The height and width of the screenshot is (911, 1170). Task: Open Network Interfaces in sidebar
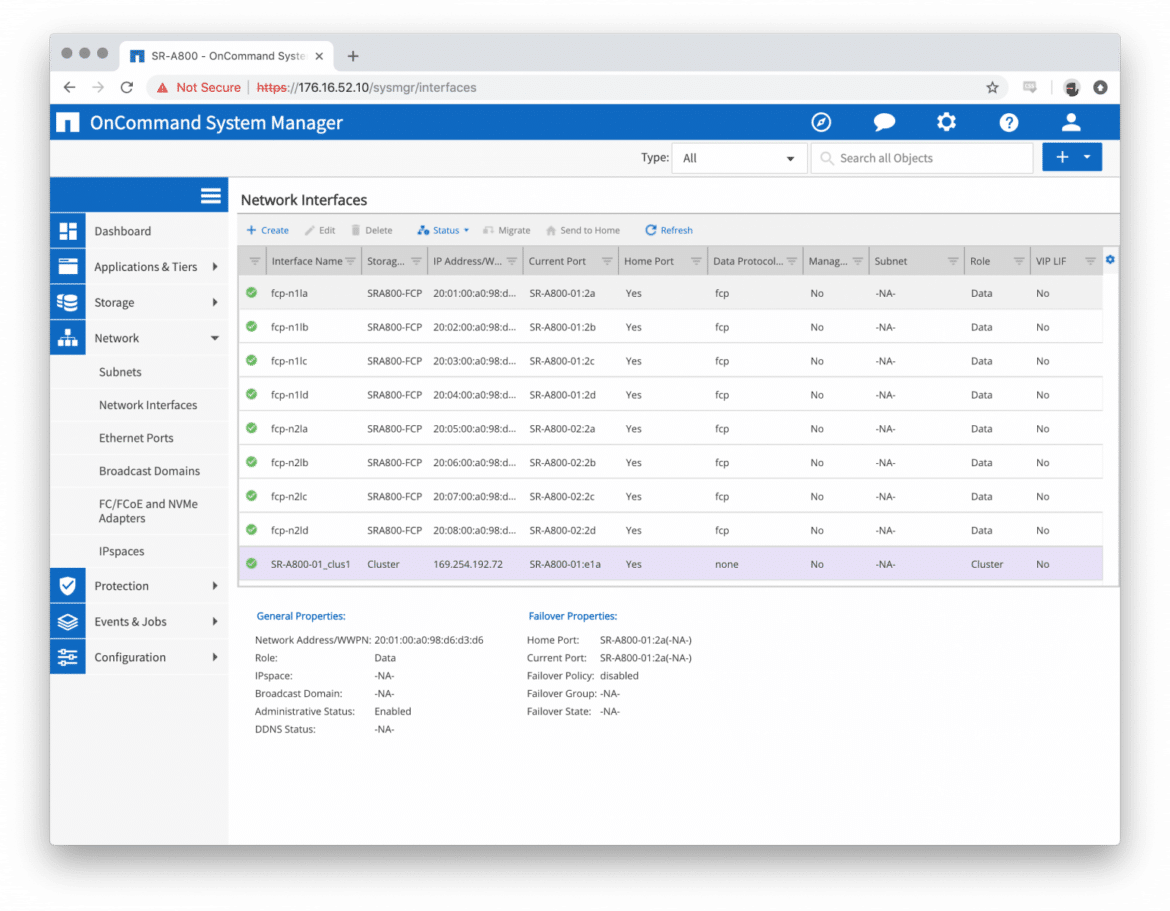point(148,405)
